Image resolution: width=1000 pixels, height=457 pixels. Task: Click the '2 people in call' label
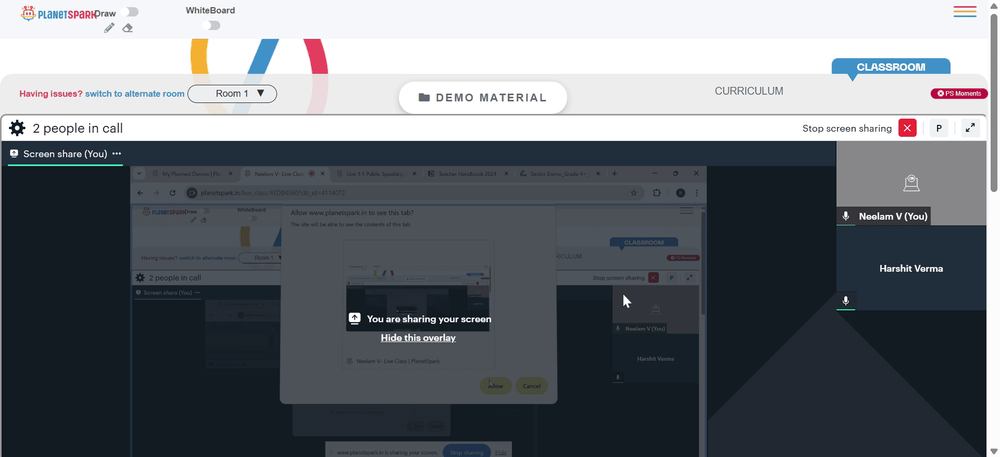point(78,128)
